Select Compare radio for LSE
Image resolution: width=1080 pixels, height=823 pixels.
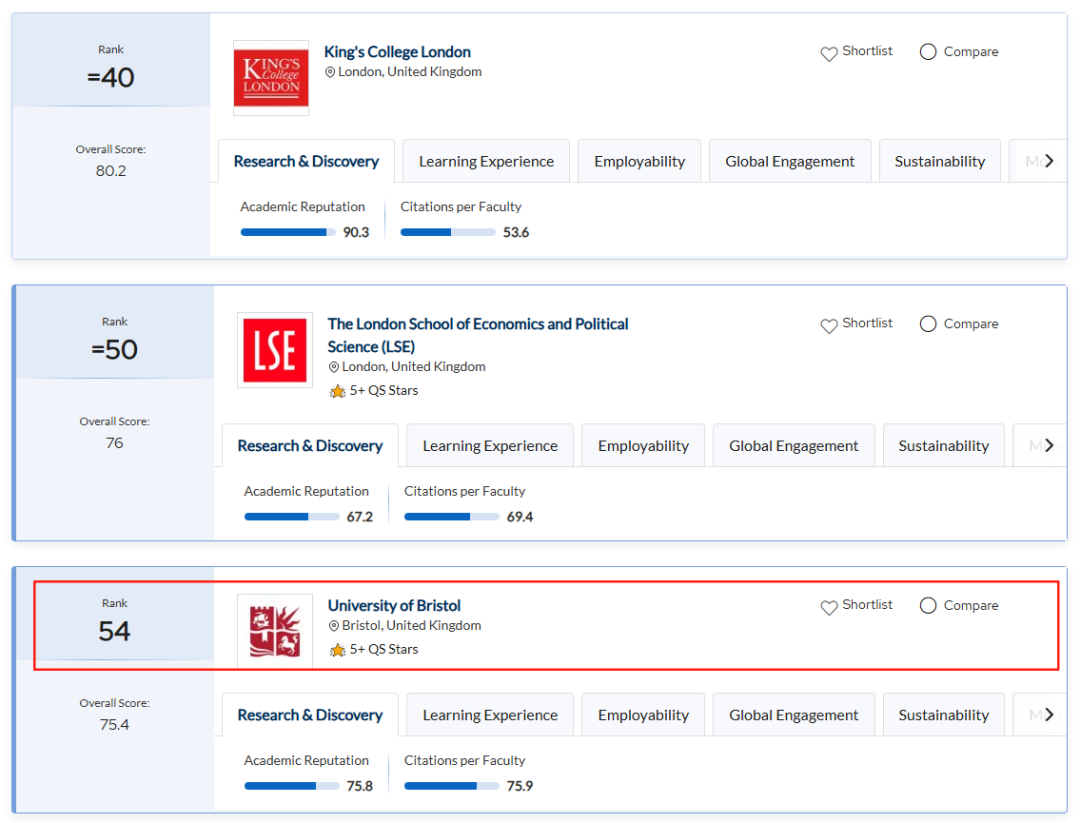point(928,324)
